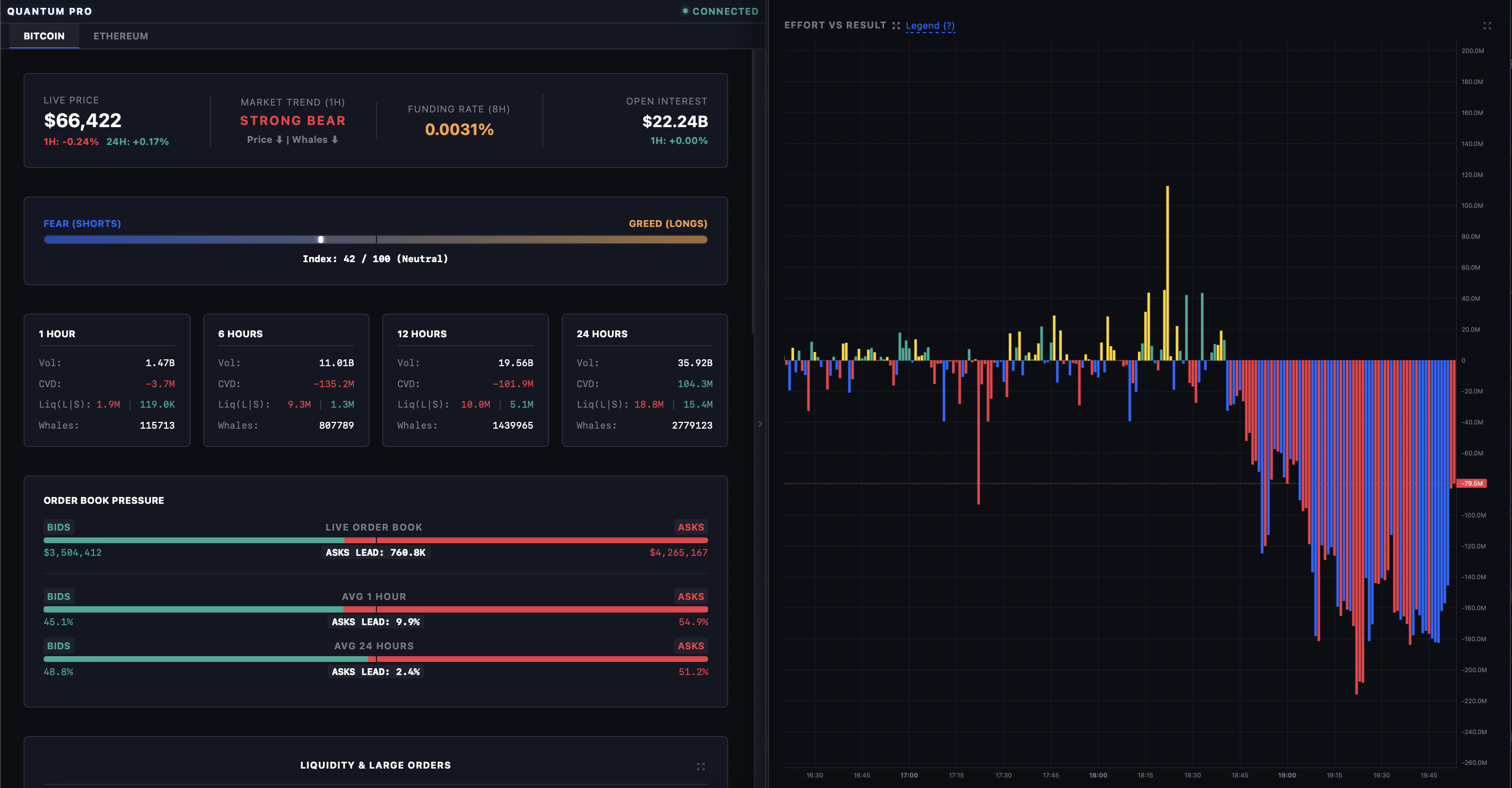Click down arrow next to Price in trend
1512x788 pixels.
279,140
